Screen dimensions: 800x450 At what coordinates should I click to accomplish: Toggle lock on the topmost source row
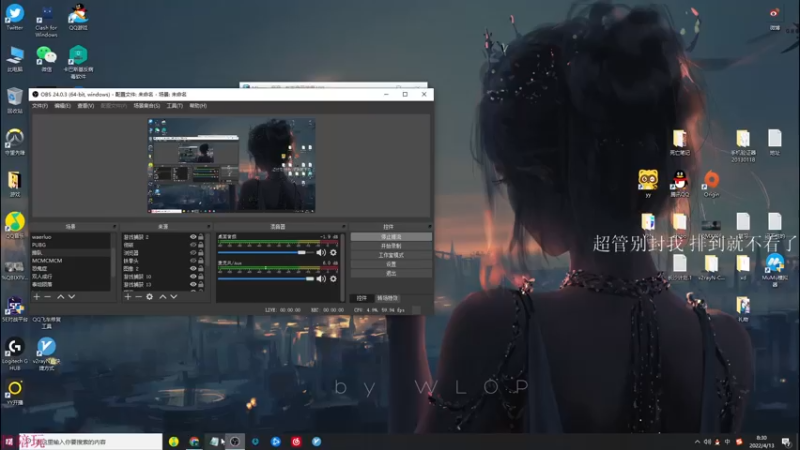pos(201,237)
